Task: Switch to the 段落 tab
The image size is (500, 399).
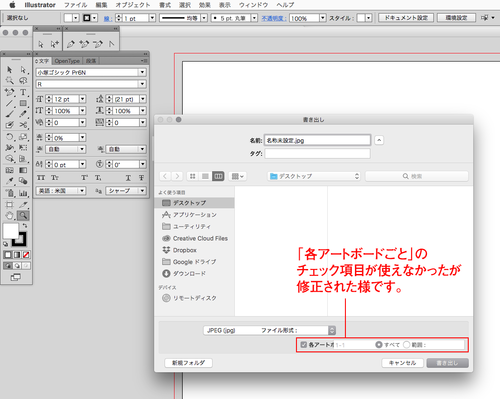Action: pos(91,61)
